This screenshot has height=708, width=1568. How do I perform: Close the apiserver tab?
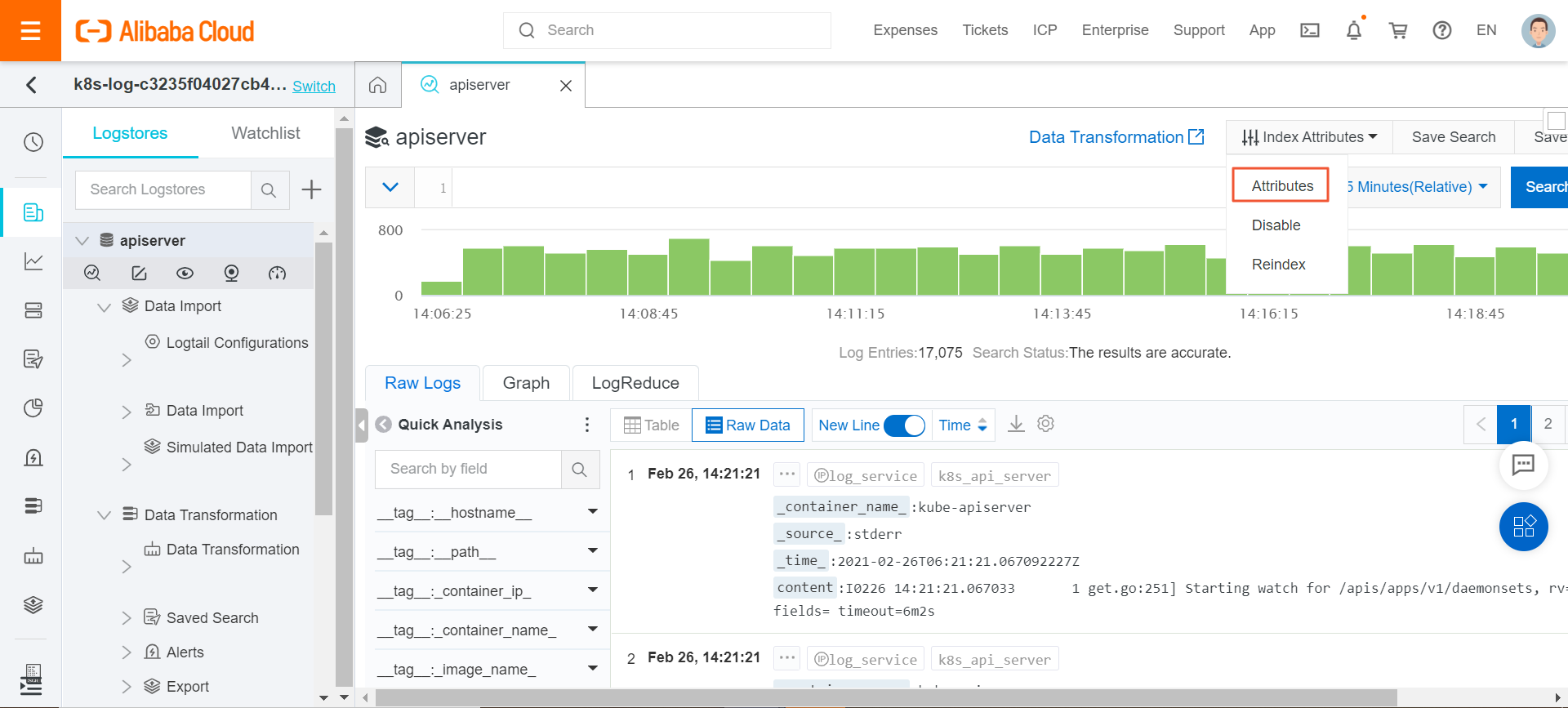click(x=566, y=86)
